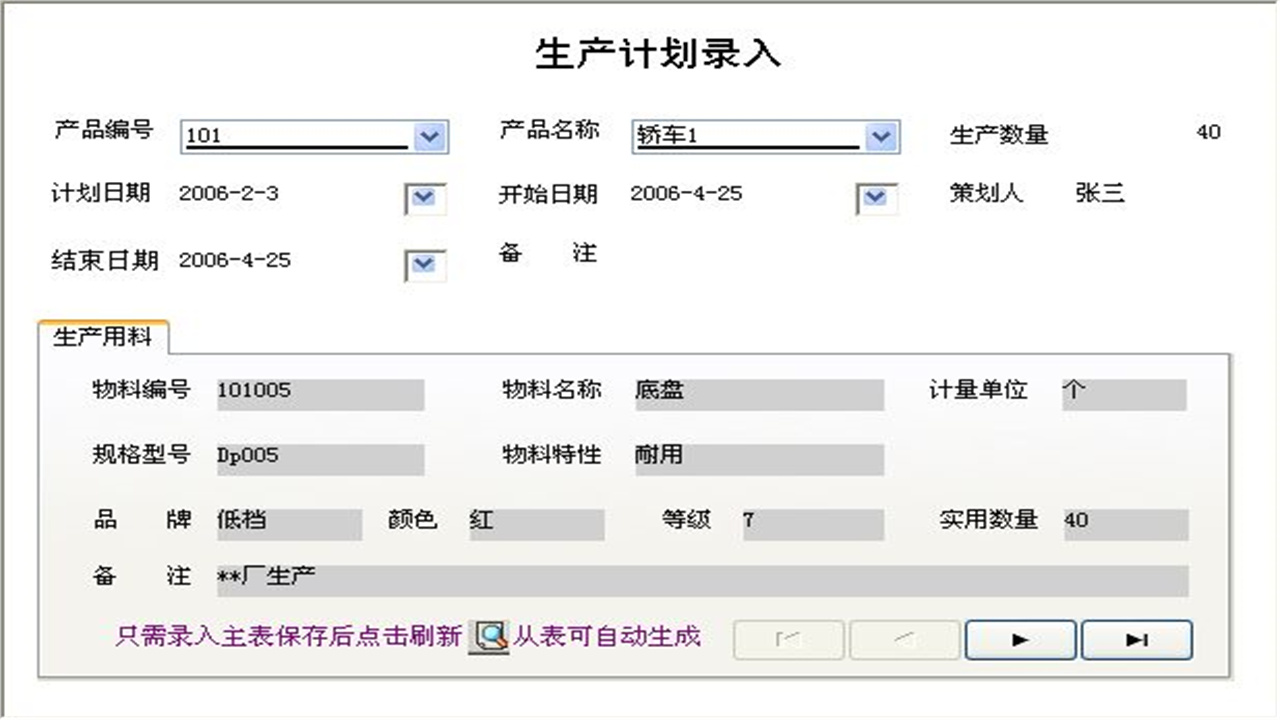Jump to the first record
The height and width of the screenshot is (720, 1280).
coord(788,640)
